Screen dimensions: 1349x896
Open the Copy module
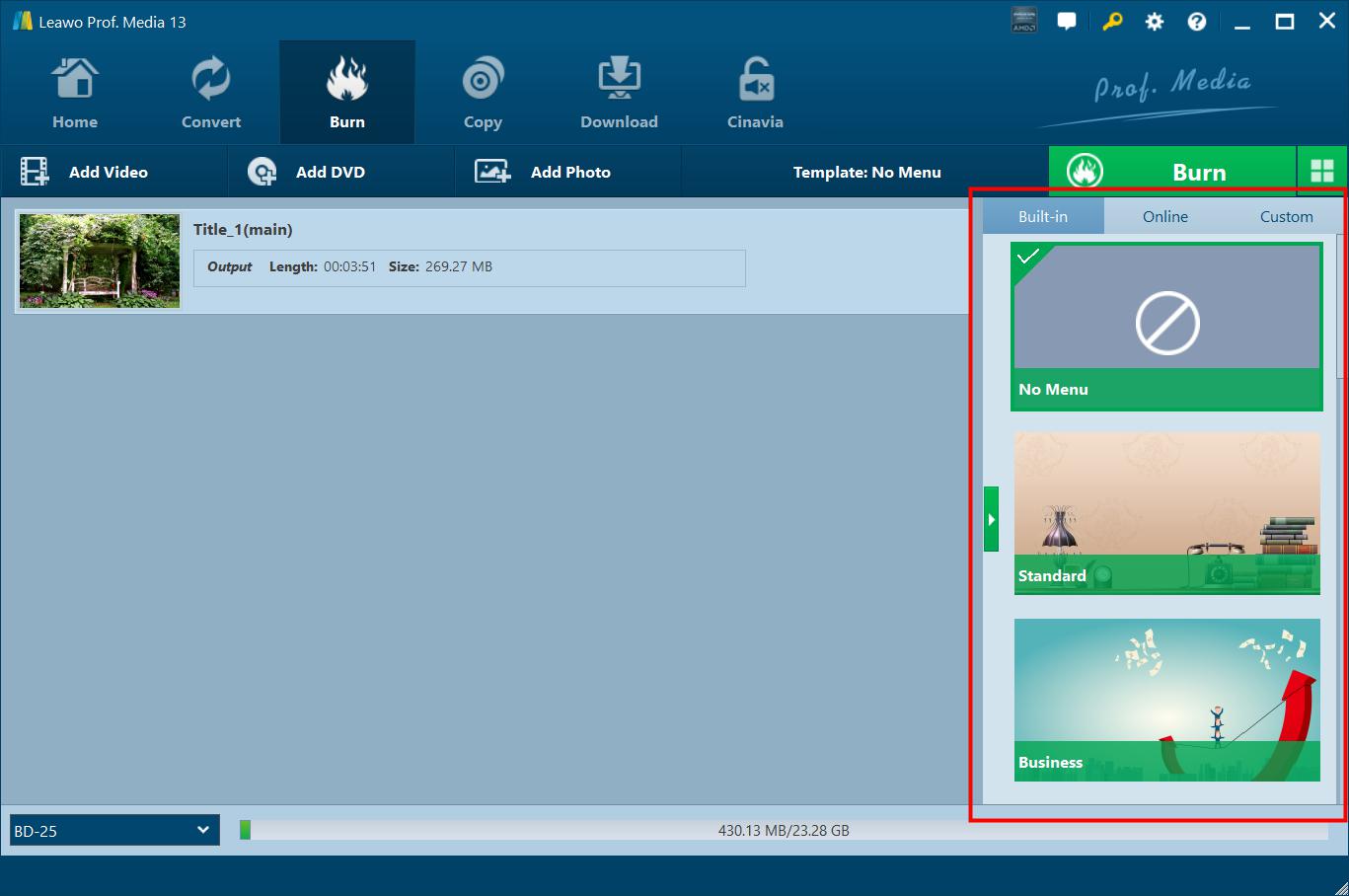coord(483,94)
